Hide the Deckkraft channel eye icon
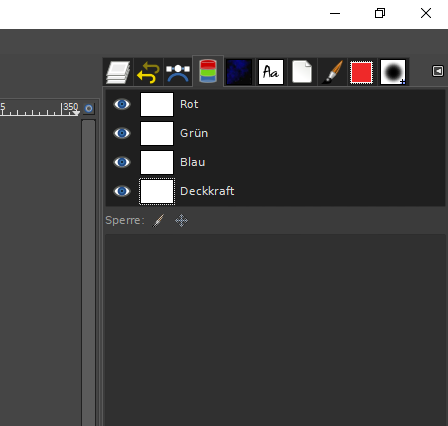Image resolution: width=448 pixels, height=426 pixels. [122, 191]
